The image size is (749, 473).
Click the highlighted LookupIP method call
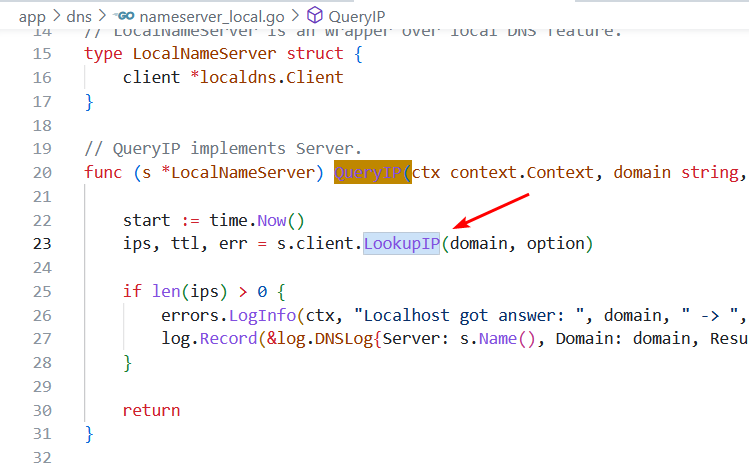[402, 244]
